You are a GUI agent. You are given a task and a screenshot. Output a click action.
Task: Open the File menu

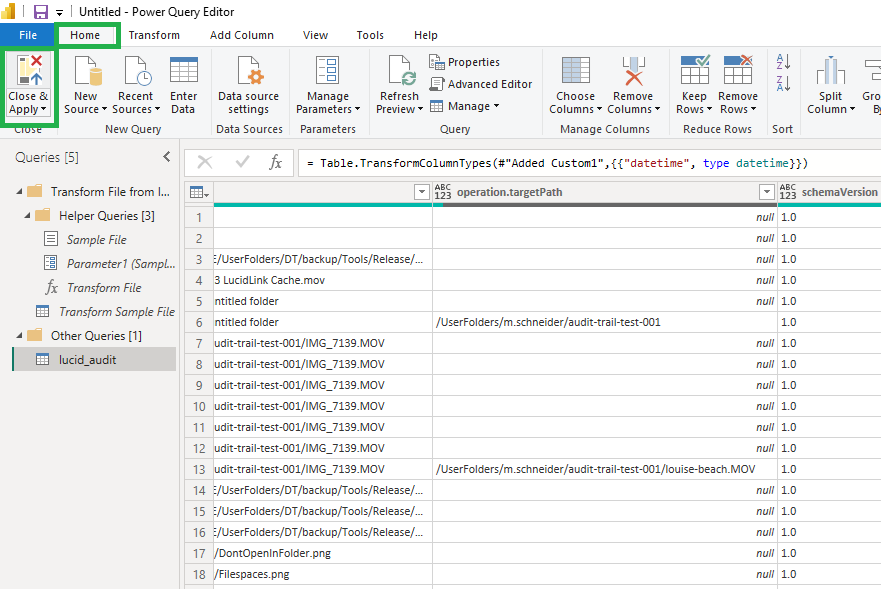click(28, 35)
